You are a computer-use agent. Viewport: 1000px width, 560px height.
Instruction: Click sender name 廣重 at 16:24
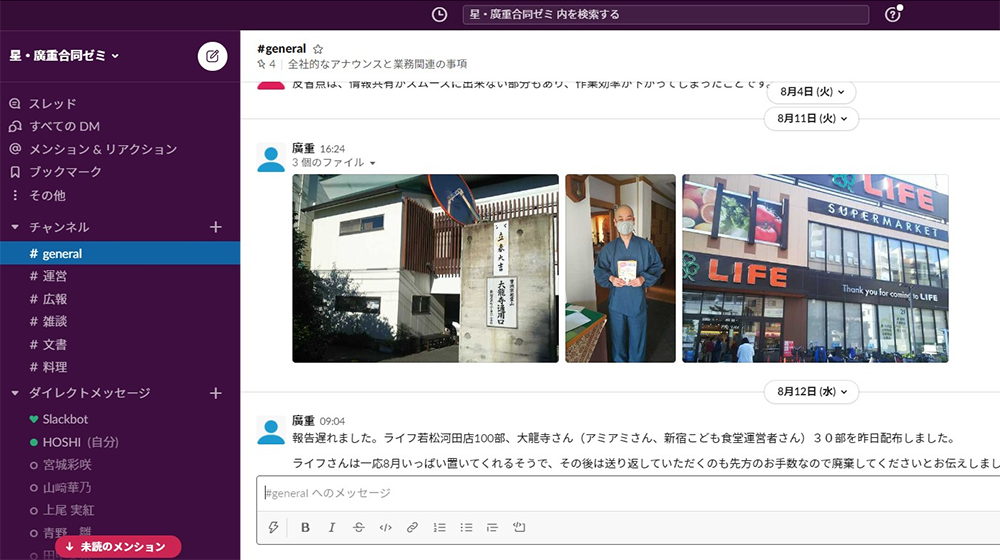(304, 148)
